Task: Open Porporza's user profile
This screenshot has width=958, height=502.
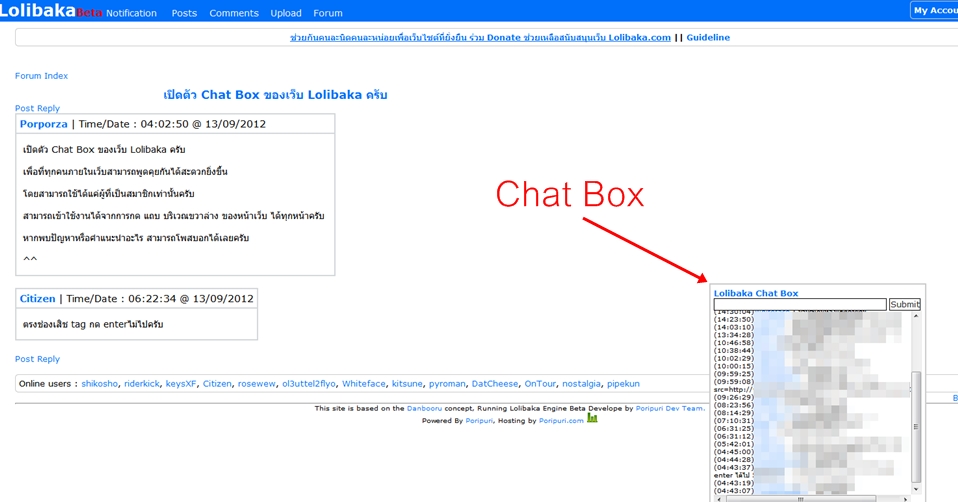Action: pyautogui.click(x=43, y=124)
